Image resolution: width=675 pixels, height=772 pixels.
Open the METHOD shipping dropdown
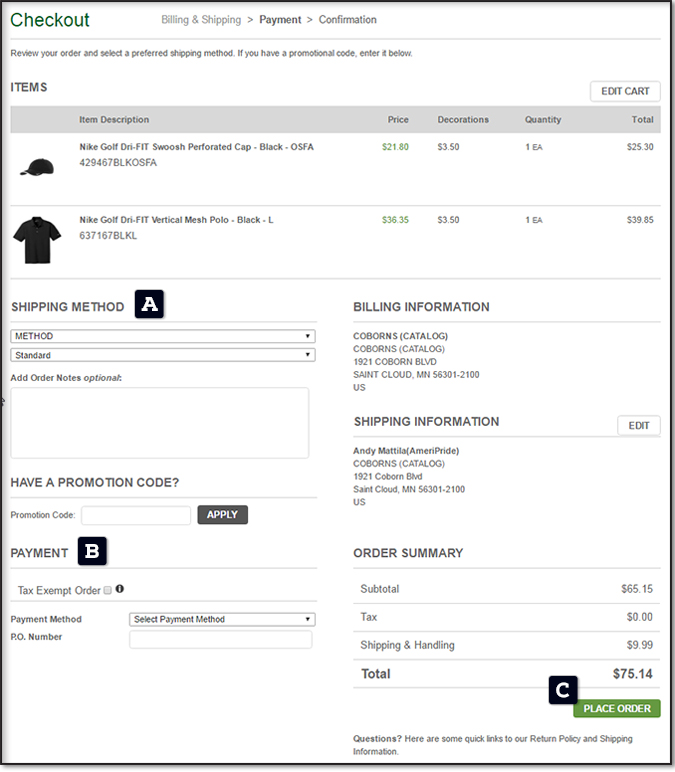point(162,337)
